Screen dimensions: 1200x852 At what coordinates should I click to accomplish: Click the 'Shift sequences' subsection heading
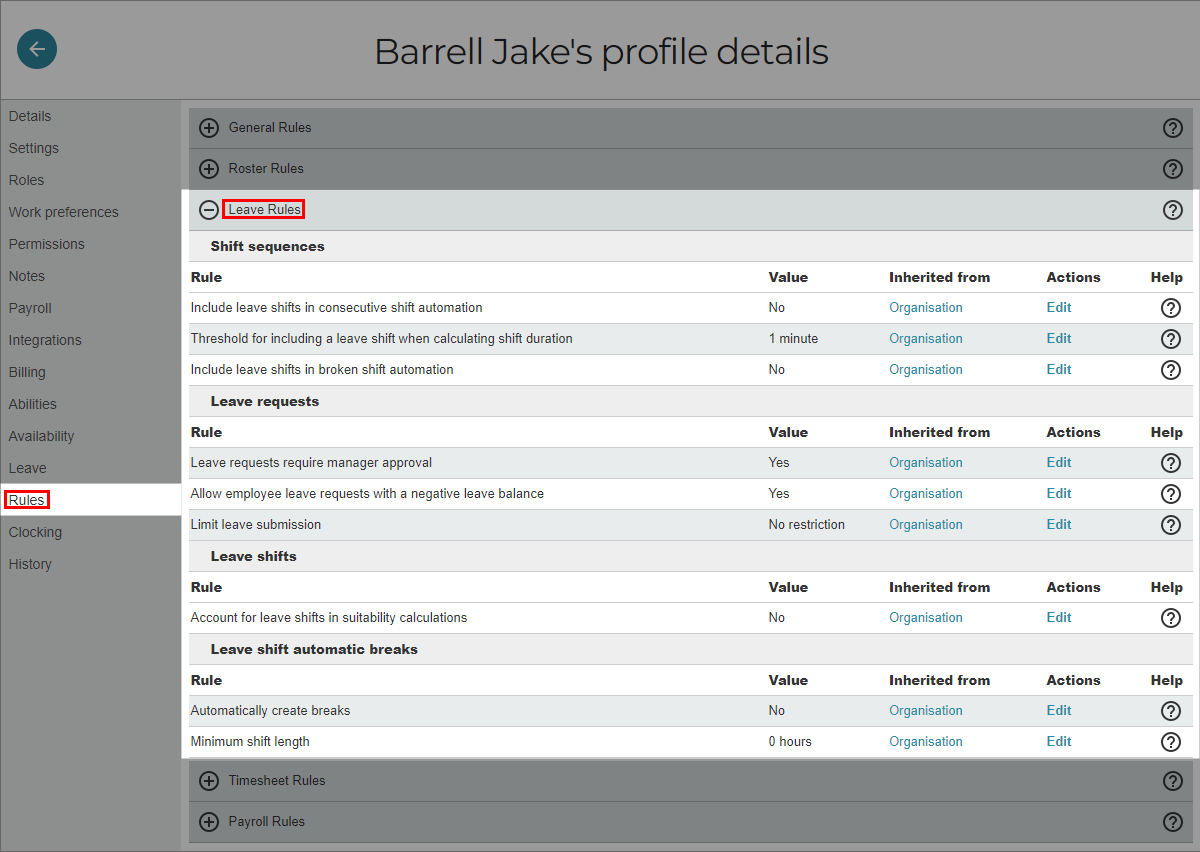(267, 246)
